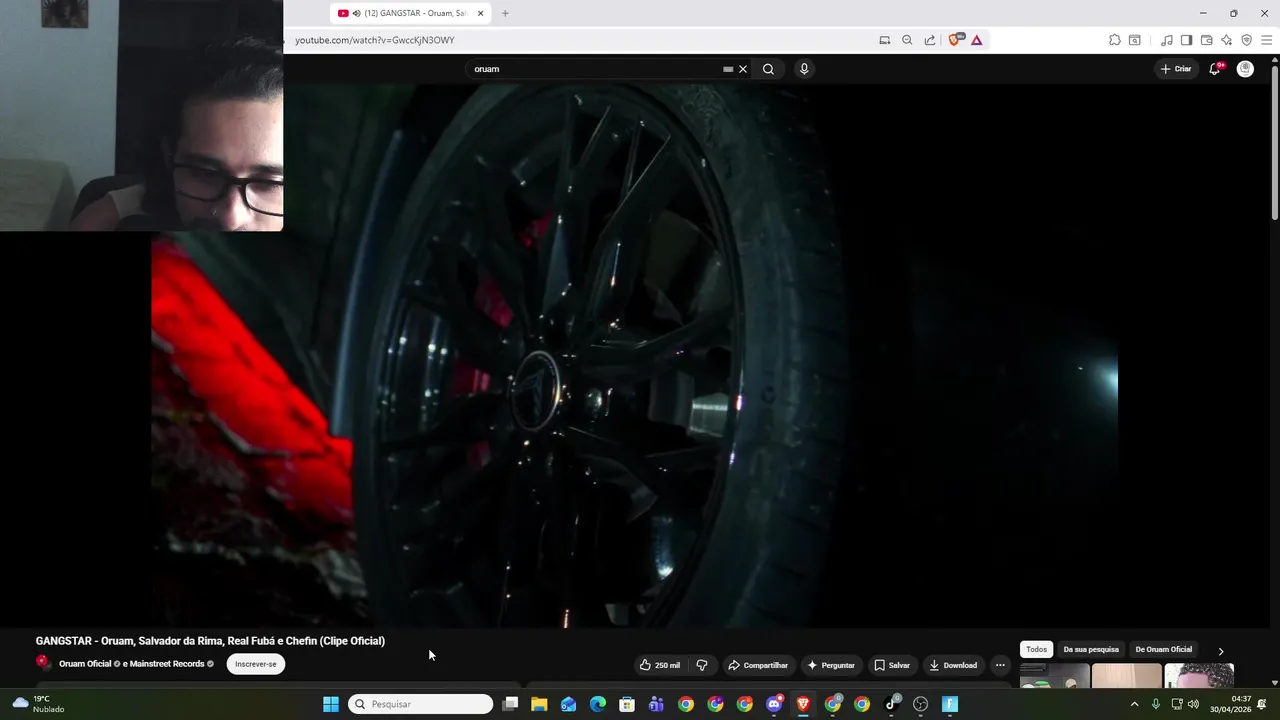Click the GANGSTAR video title text
The image size is (1280, 720).
click(210, 641)
